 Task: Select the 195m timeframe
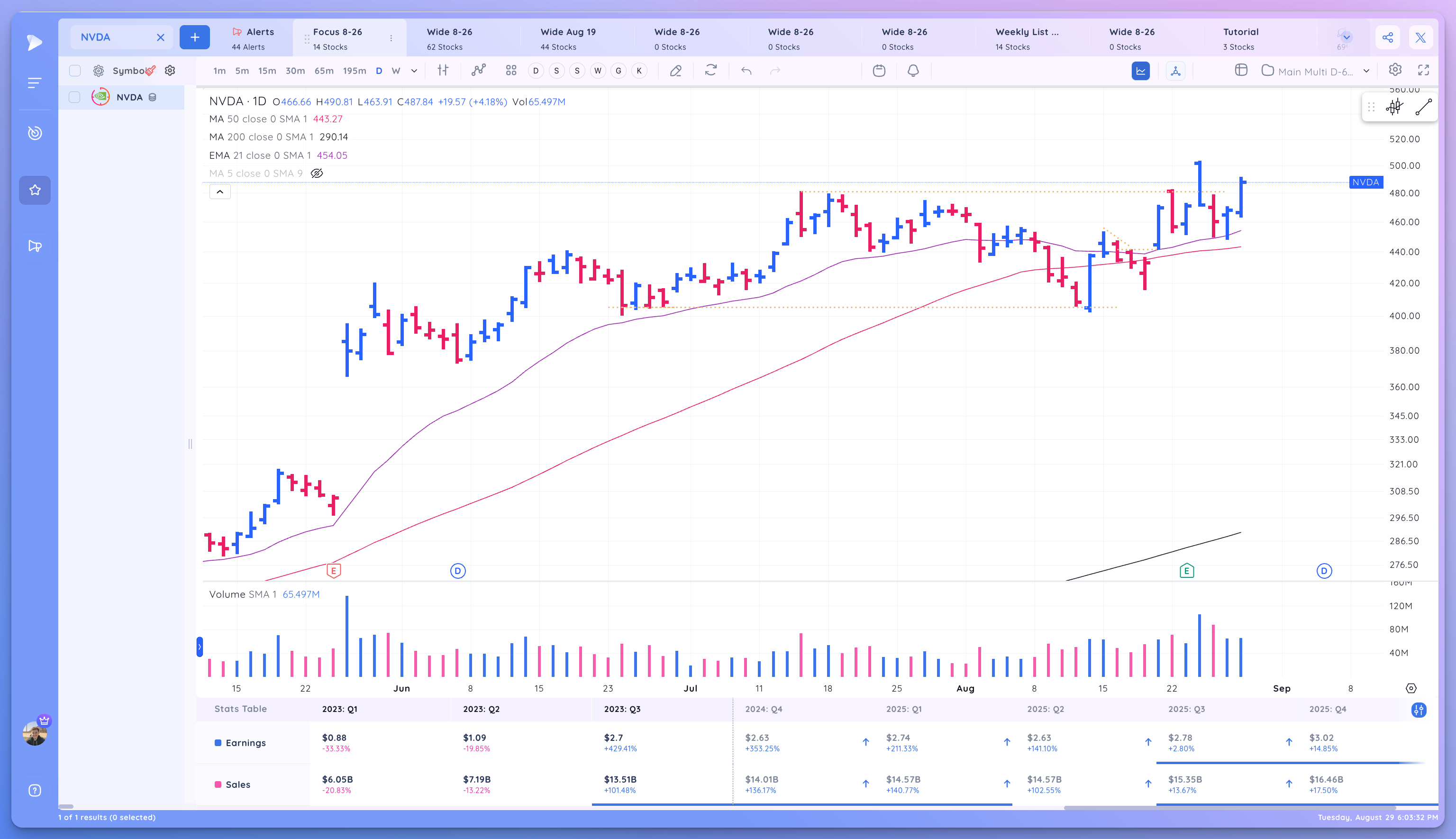click(x=355, y=71)
